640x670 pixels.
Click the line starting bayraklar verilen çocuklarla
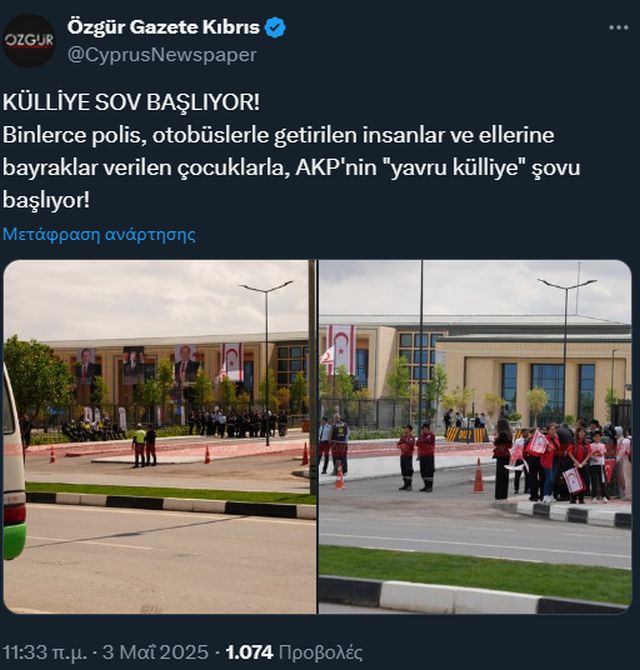291,168
